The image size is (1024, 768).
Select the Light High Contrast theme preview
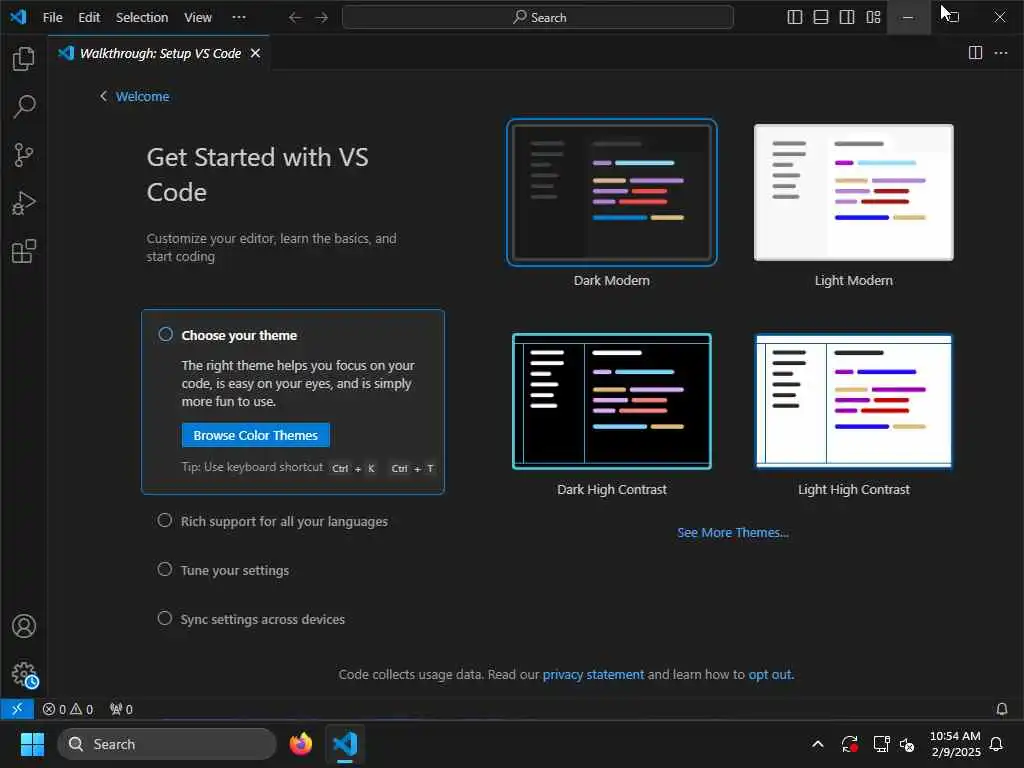point(854,402)
